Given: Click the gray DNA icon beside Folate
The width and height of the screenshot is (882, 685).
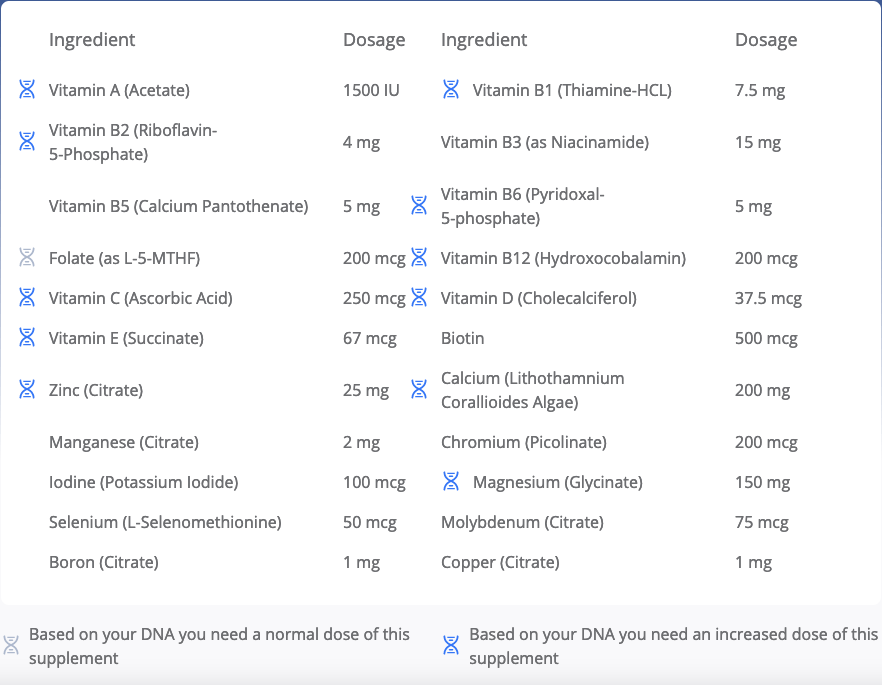Looking at the screenshot, I should point(27,258).
